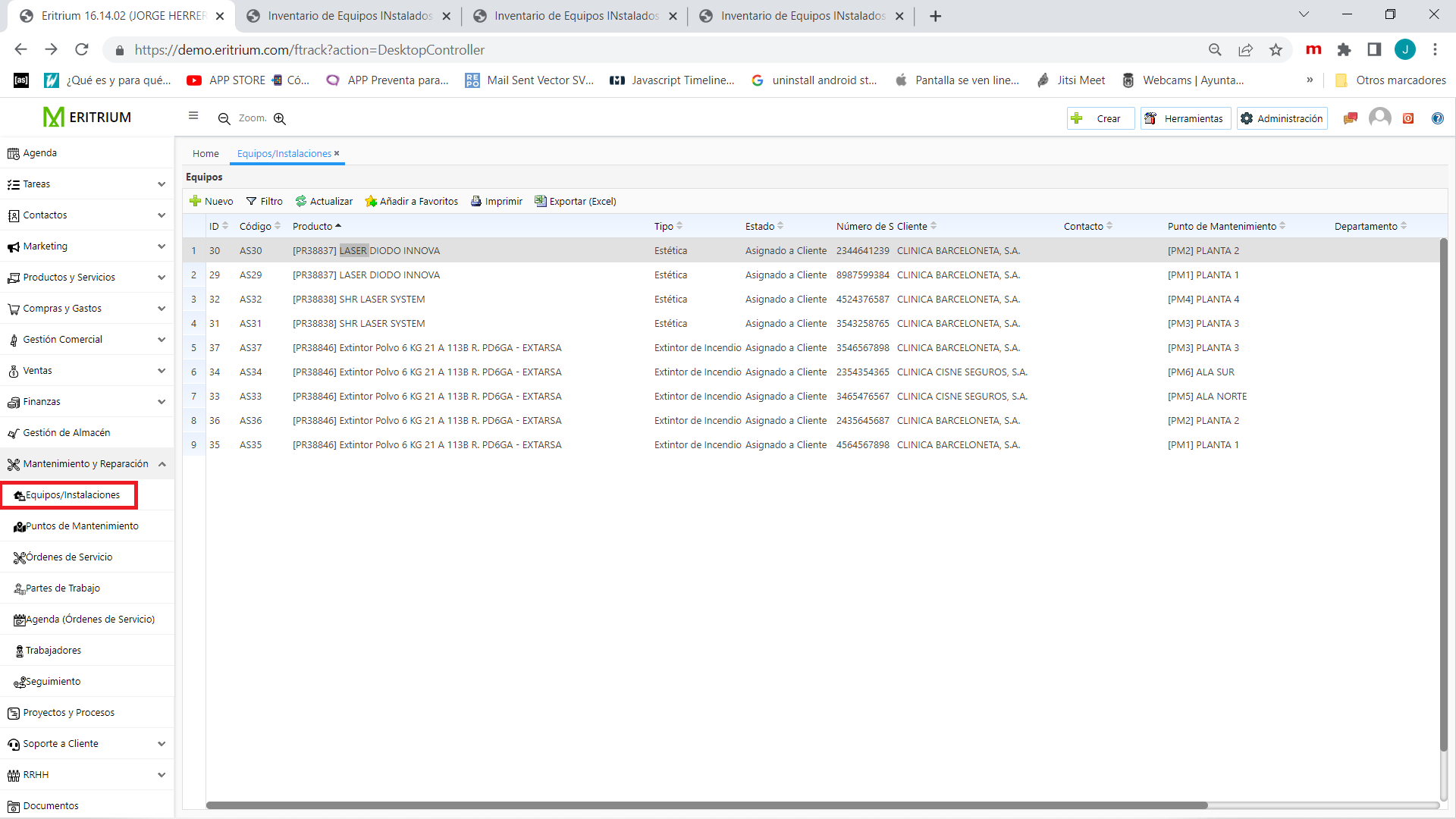Click browser back arrow

(x=20, y=49)
